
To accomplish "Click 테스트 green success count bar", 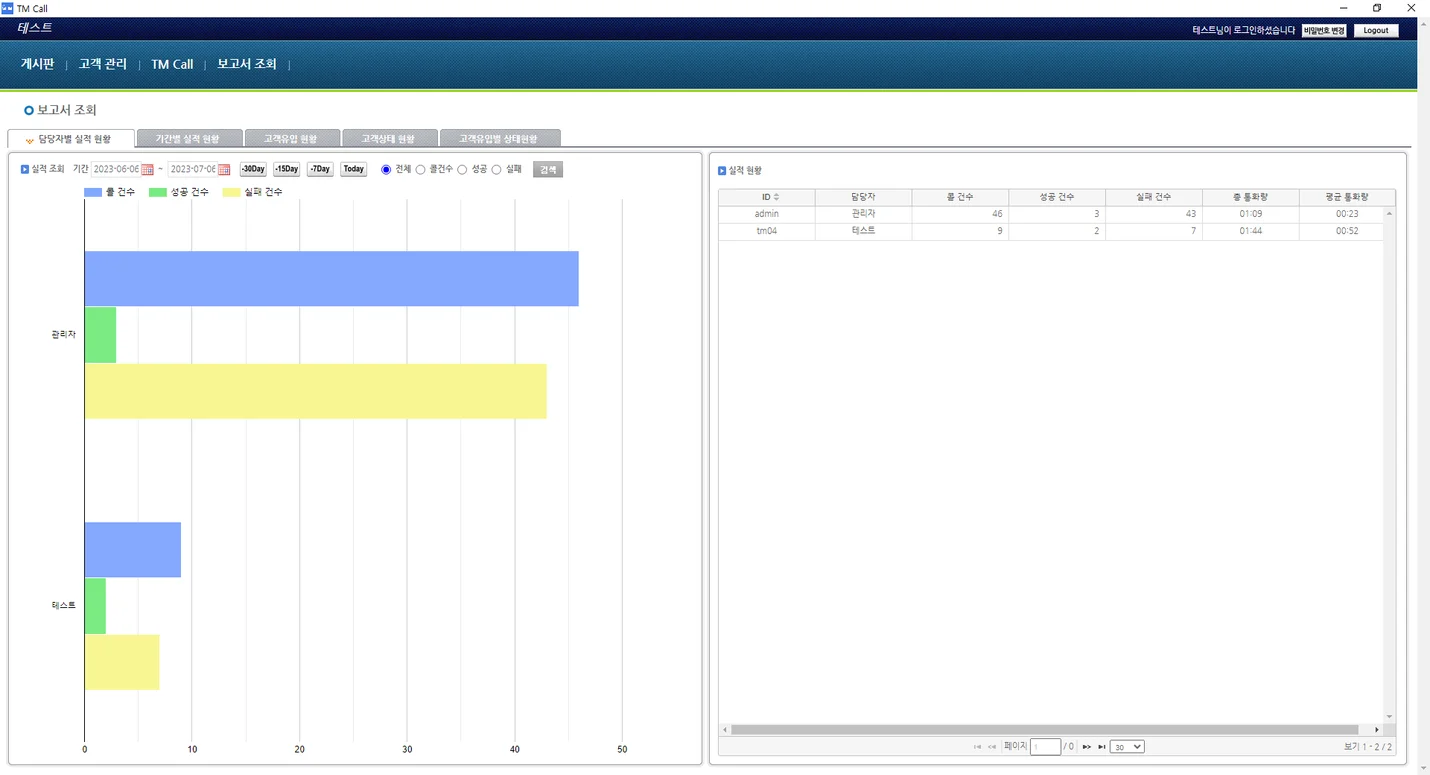I will point(95,606).
